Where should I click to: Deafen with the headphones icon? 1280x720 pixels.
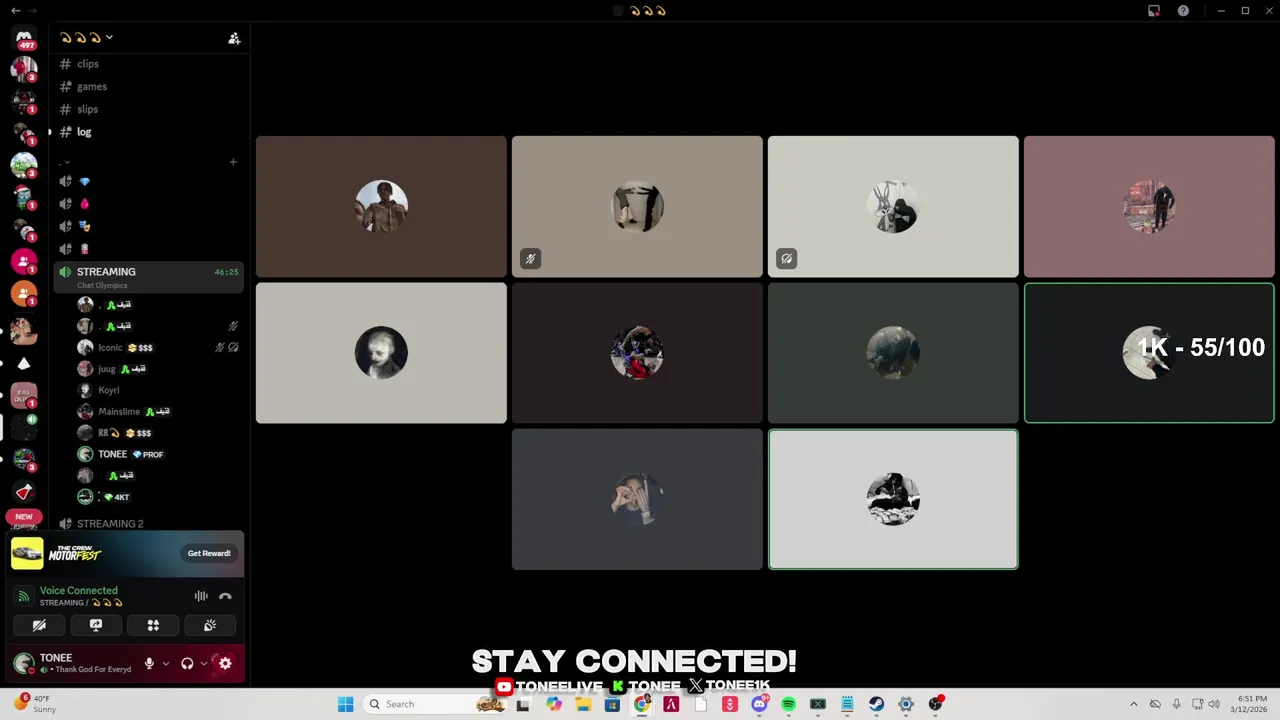187,663
